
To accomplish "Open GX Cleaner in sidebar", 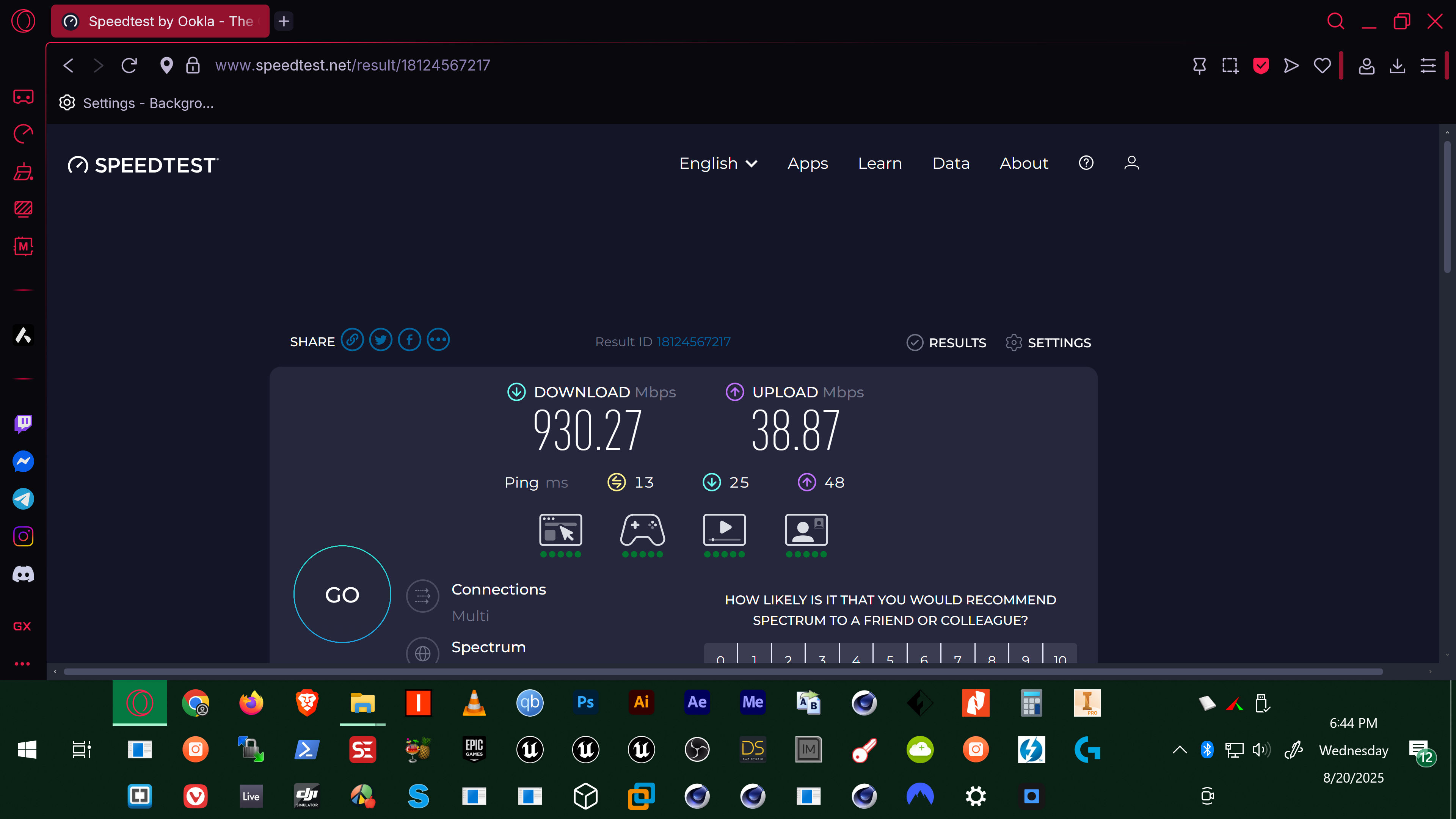I will (x=23, y=171).
